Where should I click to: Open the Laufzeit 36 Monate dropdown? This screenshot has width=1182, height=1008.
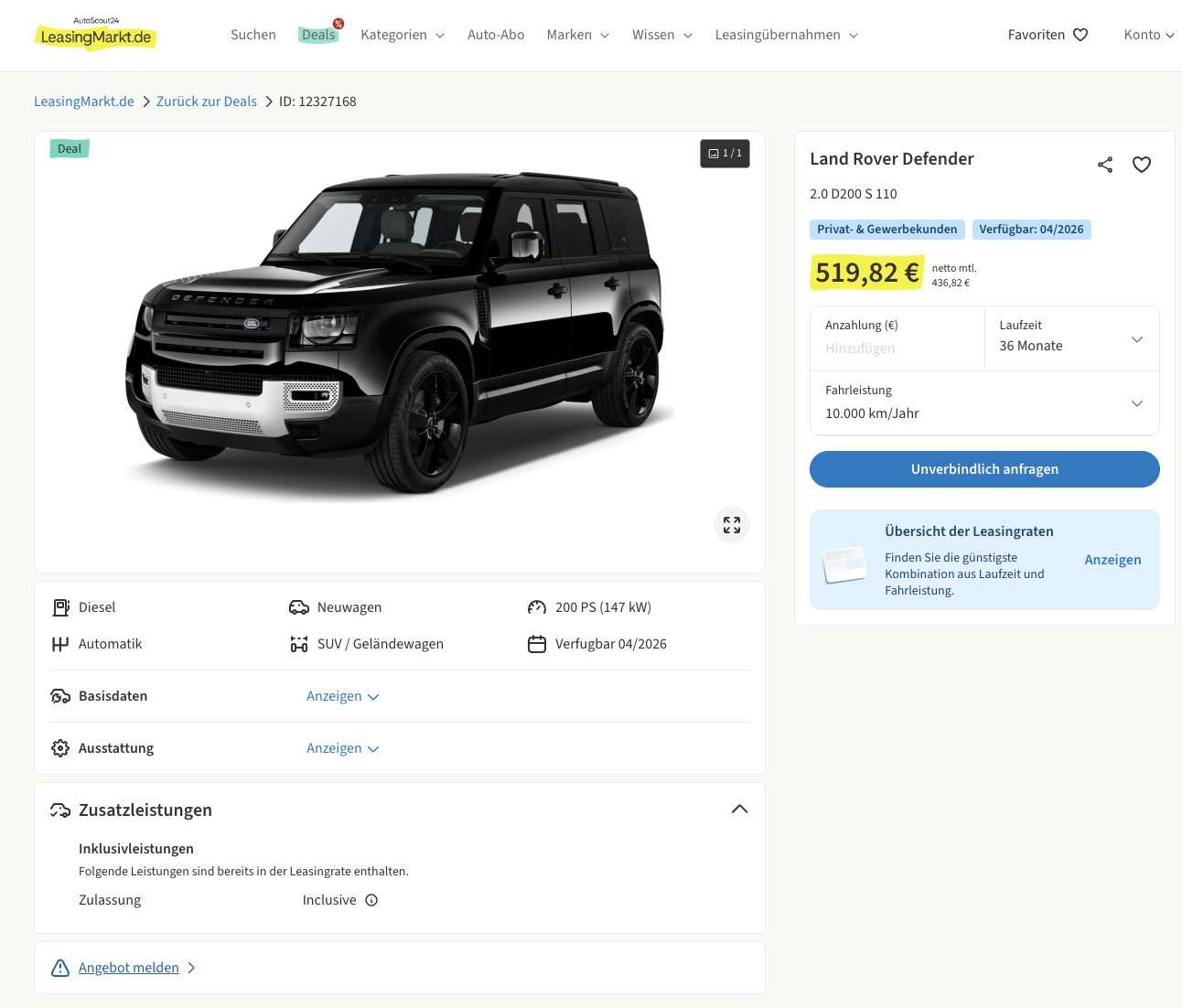[1071, 338]
